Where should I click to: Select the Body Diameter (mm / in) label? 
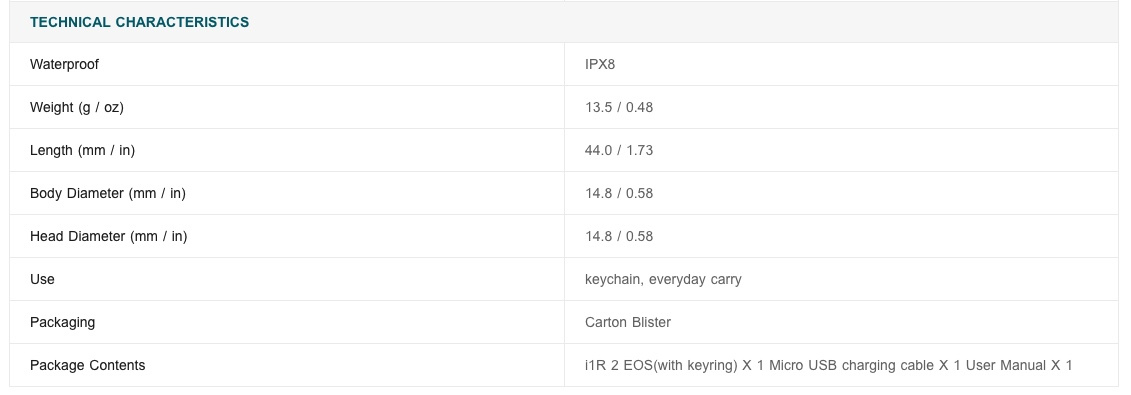coord(107,193)
